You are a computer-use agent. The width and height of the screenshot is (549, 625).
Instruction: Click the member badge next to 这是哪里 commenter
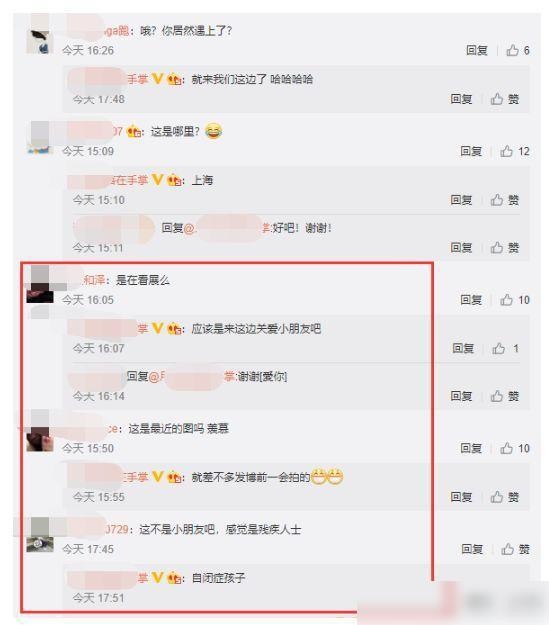(134, 131)
